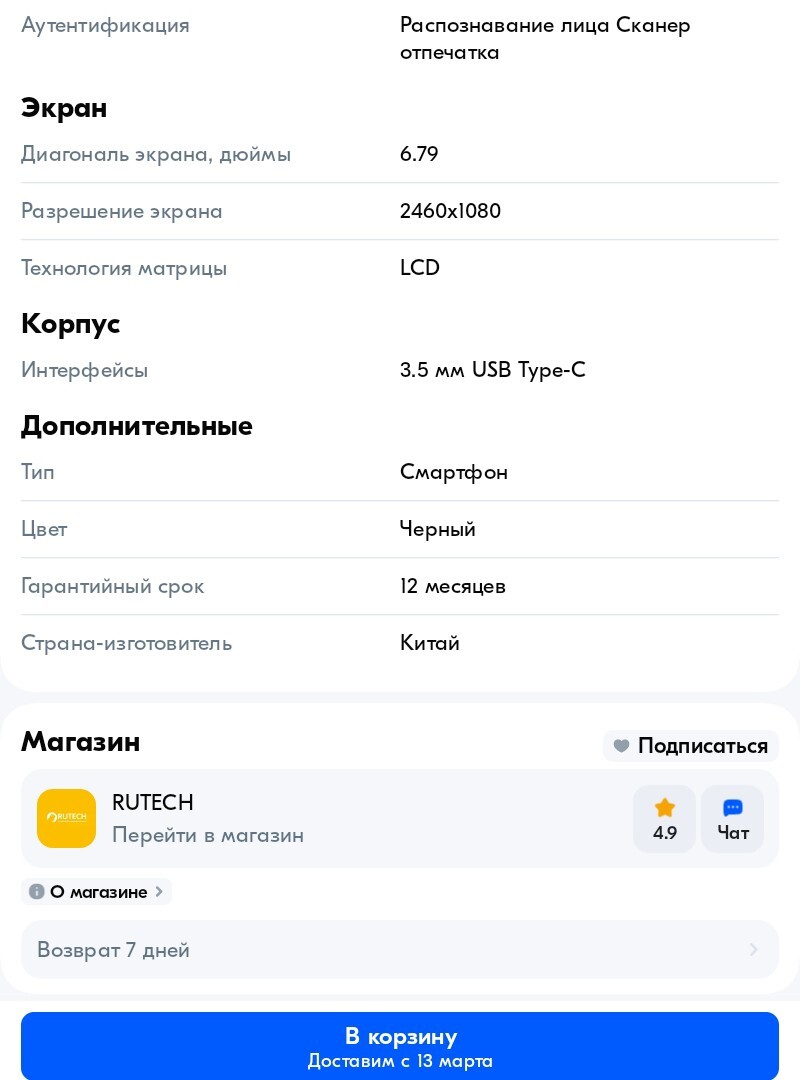Expand the Возврат 7 дней section
Screen dimensions: 800x1080
pos(400,949)
